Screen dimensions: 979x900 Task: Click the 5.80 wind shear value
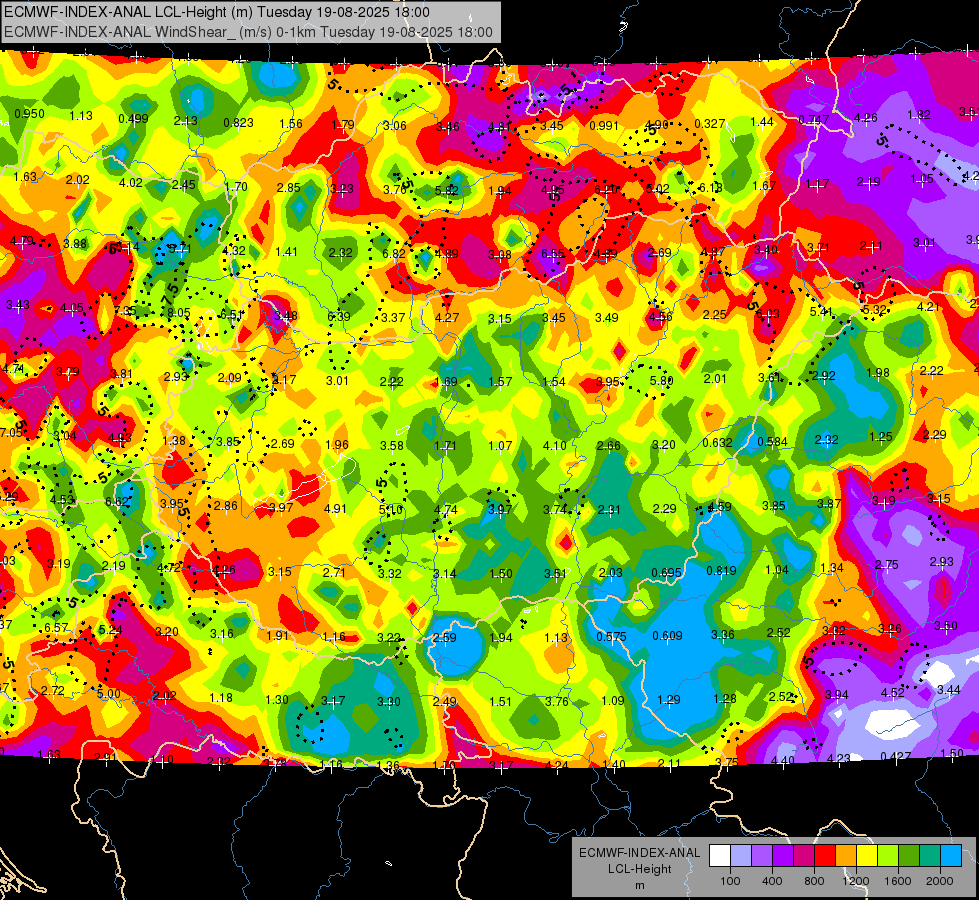pyautogui.click(x=661, y=380)
